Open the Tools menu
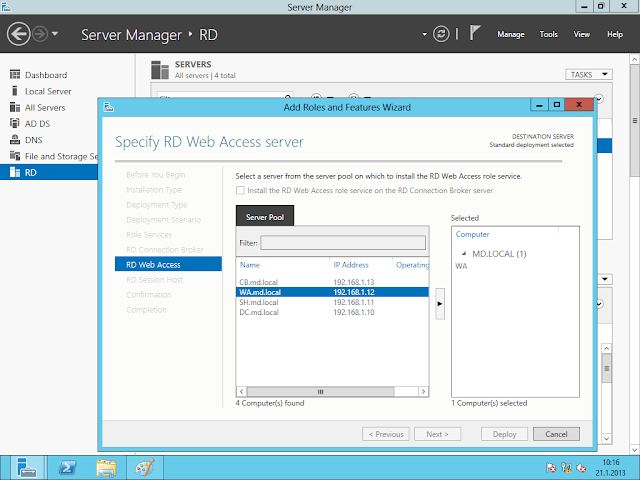The image size is (640, 480). pos(549,34)
